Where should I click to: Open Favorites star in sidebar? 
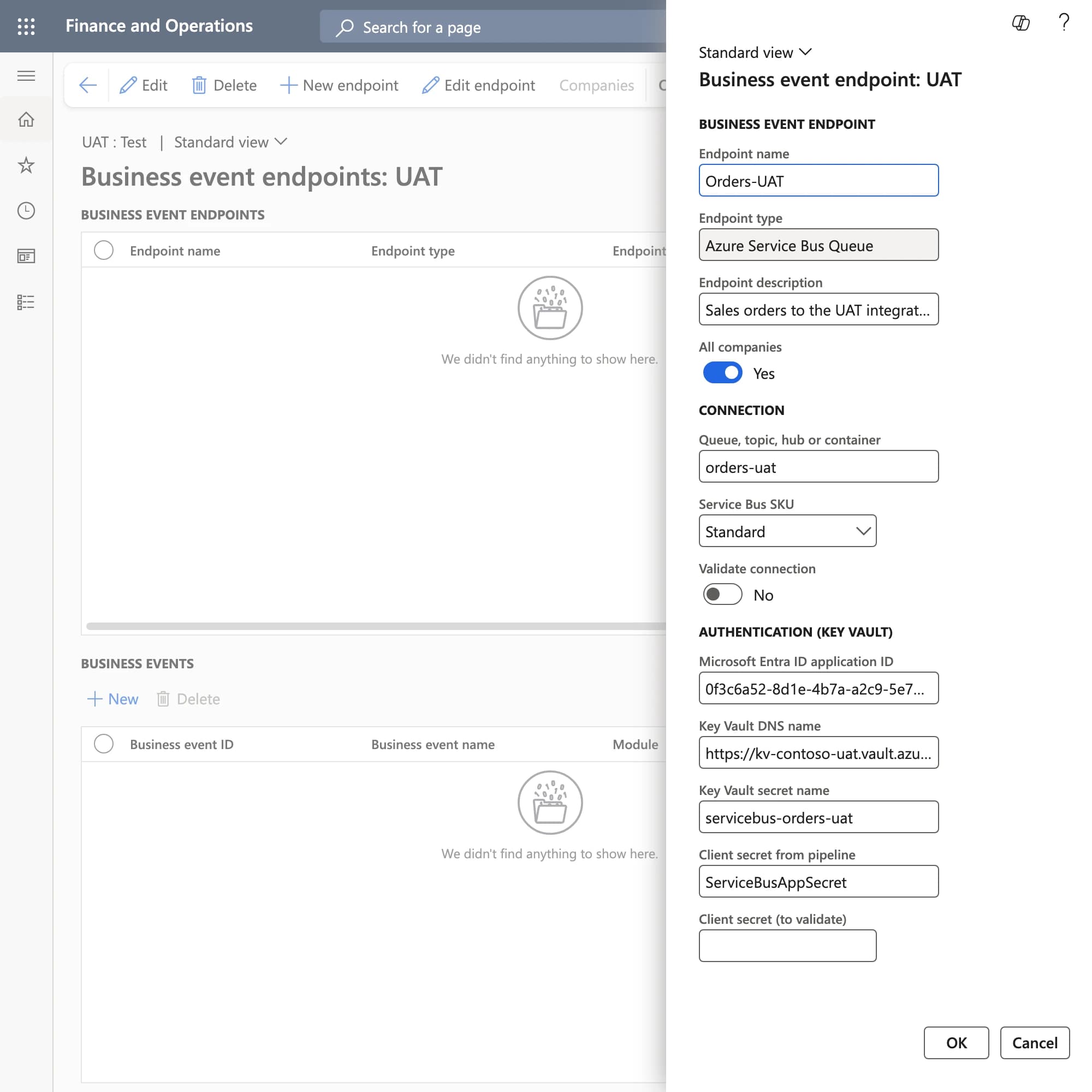[26, 165]
